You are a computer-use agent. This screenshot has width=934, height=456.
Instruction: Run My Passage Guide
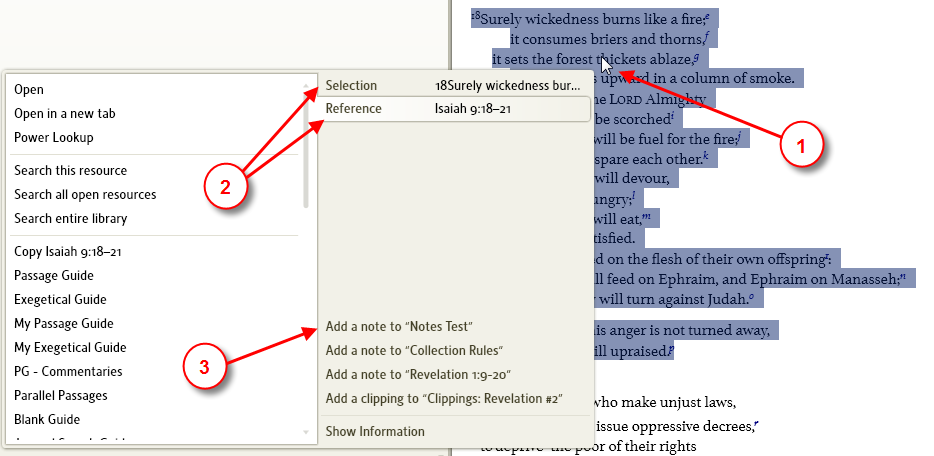point(64,323)
